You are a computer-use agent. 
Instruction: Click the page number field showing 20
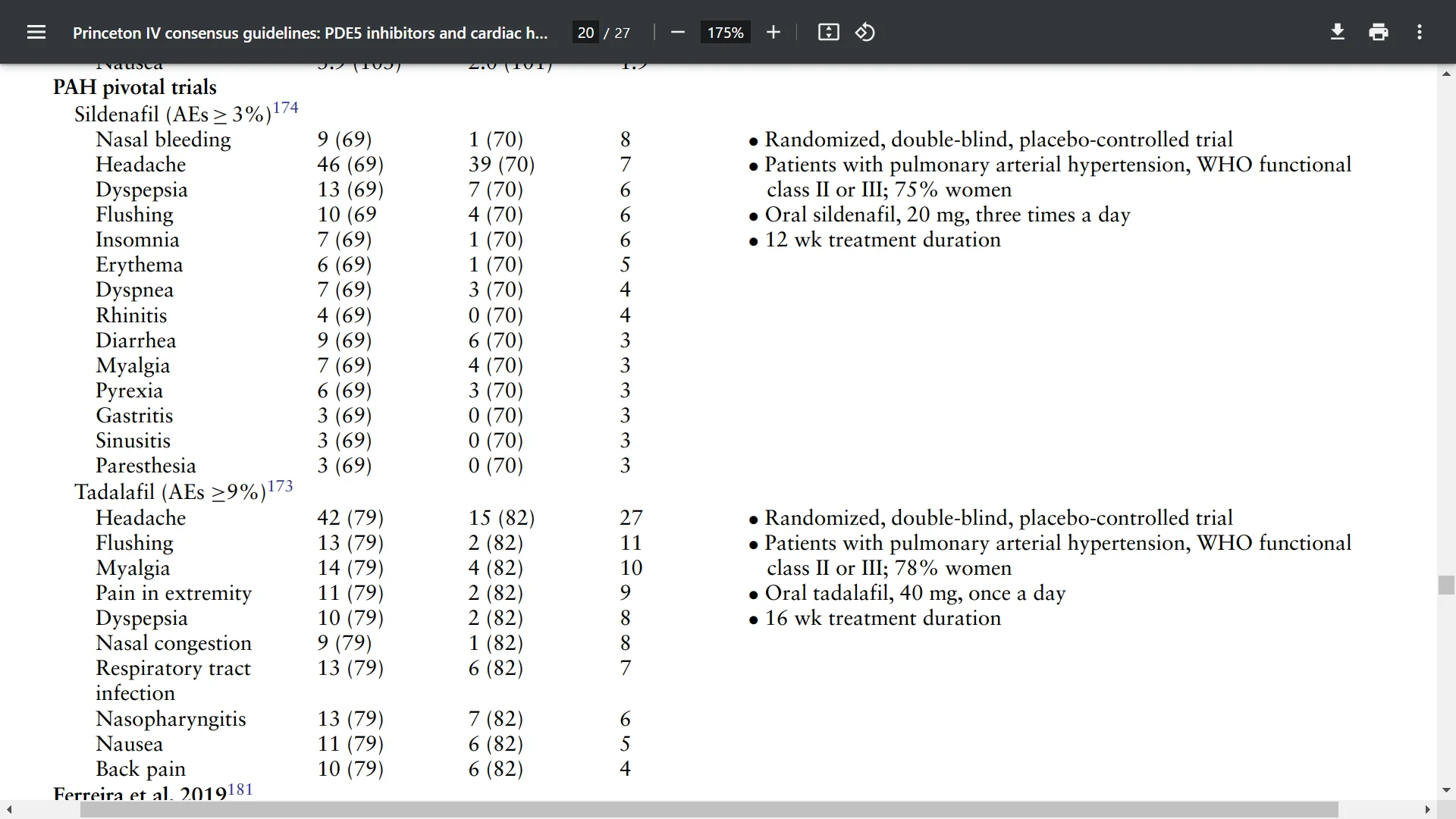click(585, 33)
